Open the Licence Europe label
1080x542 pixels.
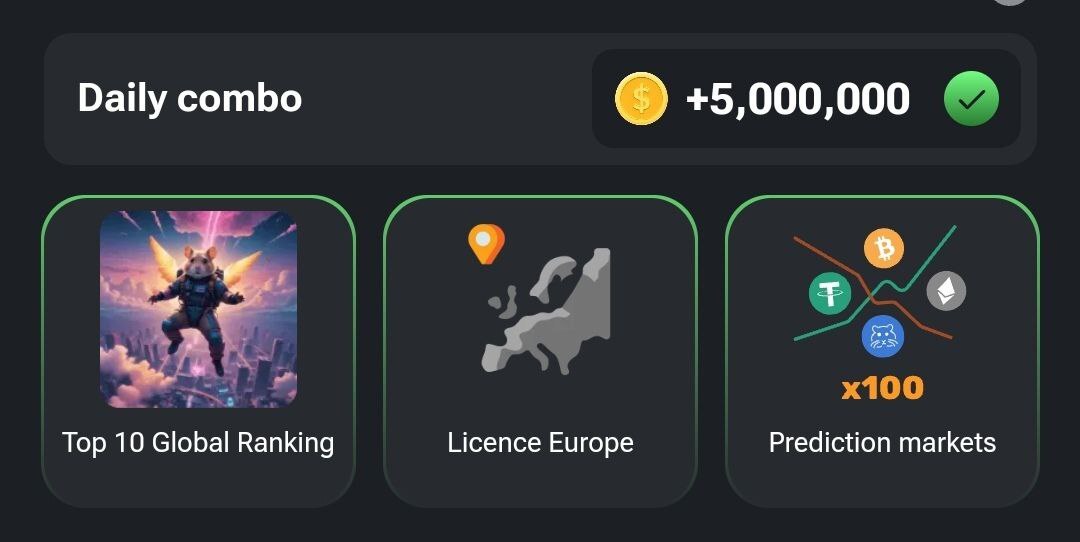[540, 442]
